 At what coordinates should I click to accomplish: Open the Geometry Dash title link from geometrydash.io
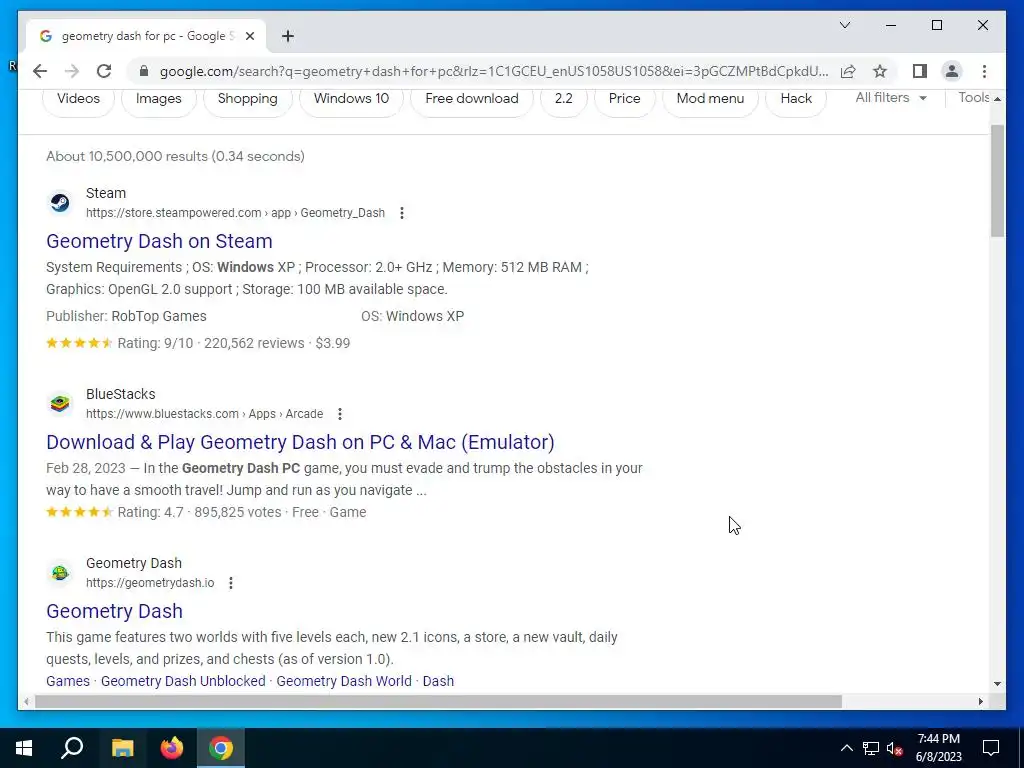click(x=114, y=611)
